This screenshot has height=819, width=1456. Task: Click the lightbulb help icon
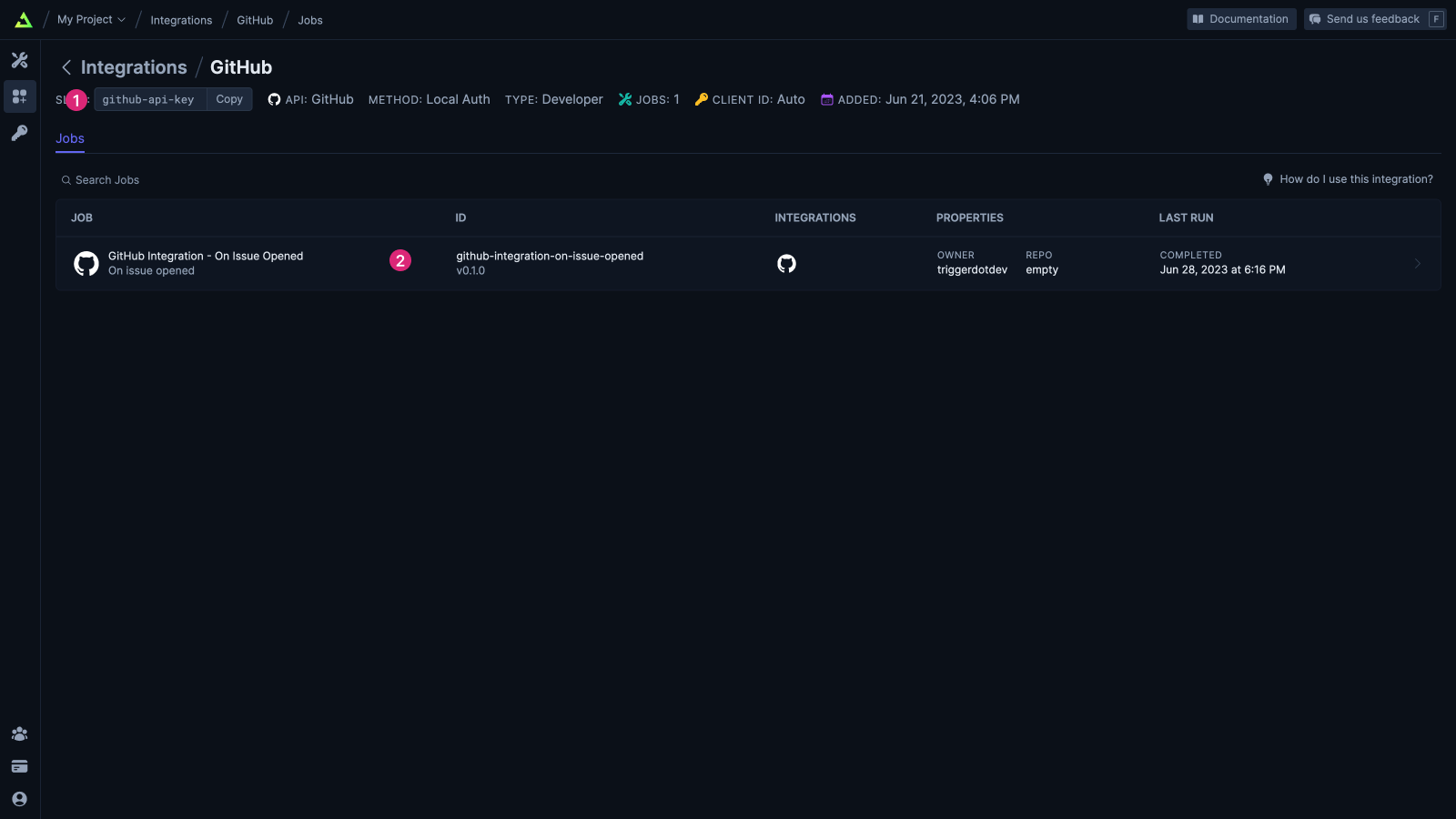(1268, 179)
